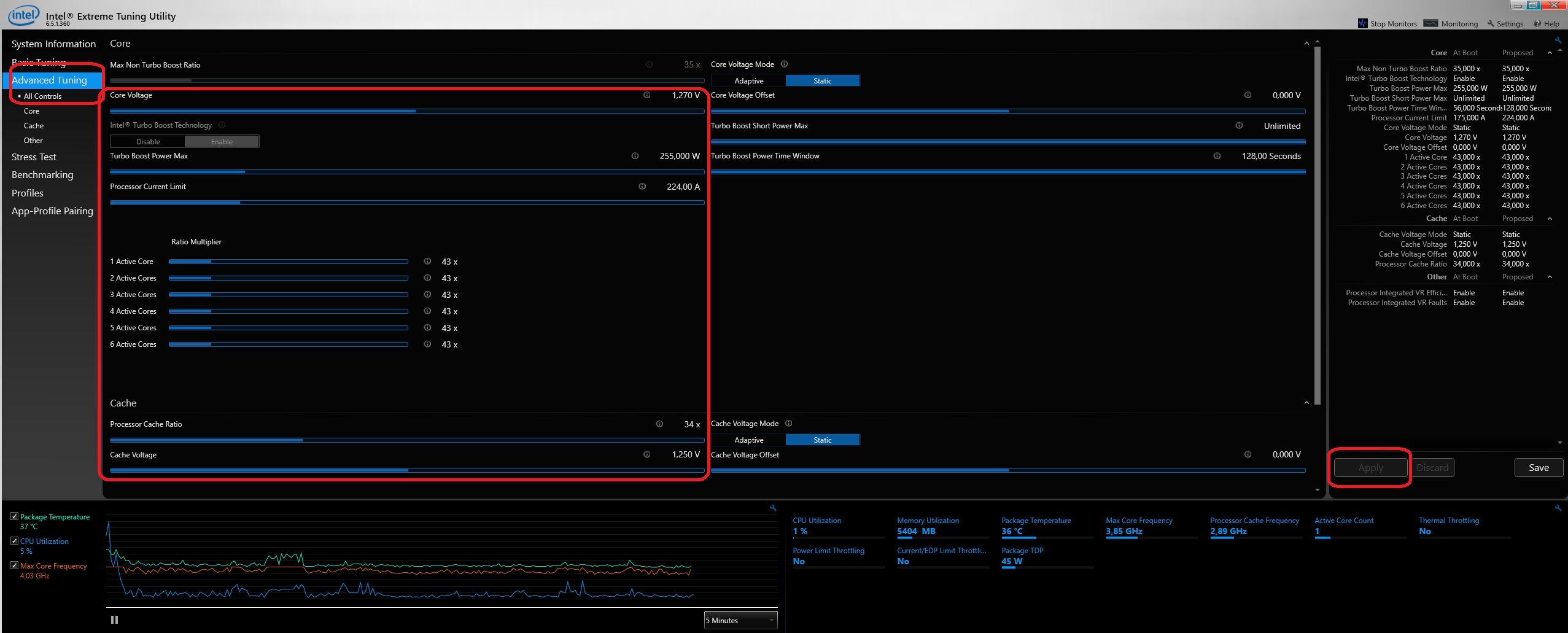The width and height of the screenshot is (1568, 633).
Task: Open Settings wrench icon in top bar
Action: pyautogui.click(x=1490, y=24)
